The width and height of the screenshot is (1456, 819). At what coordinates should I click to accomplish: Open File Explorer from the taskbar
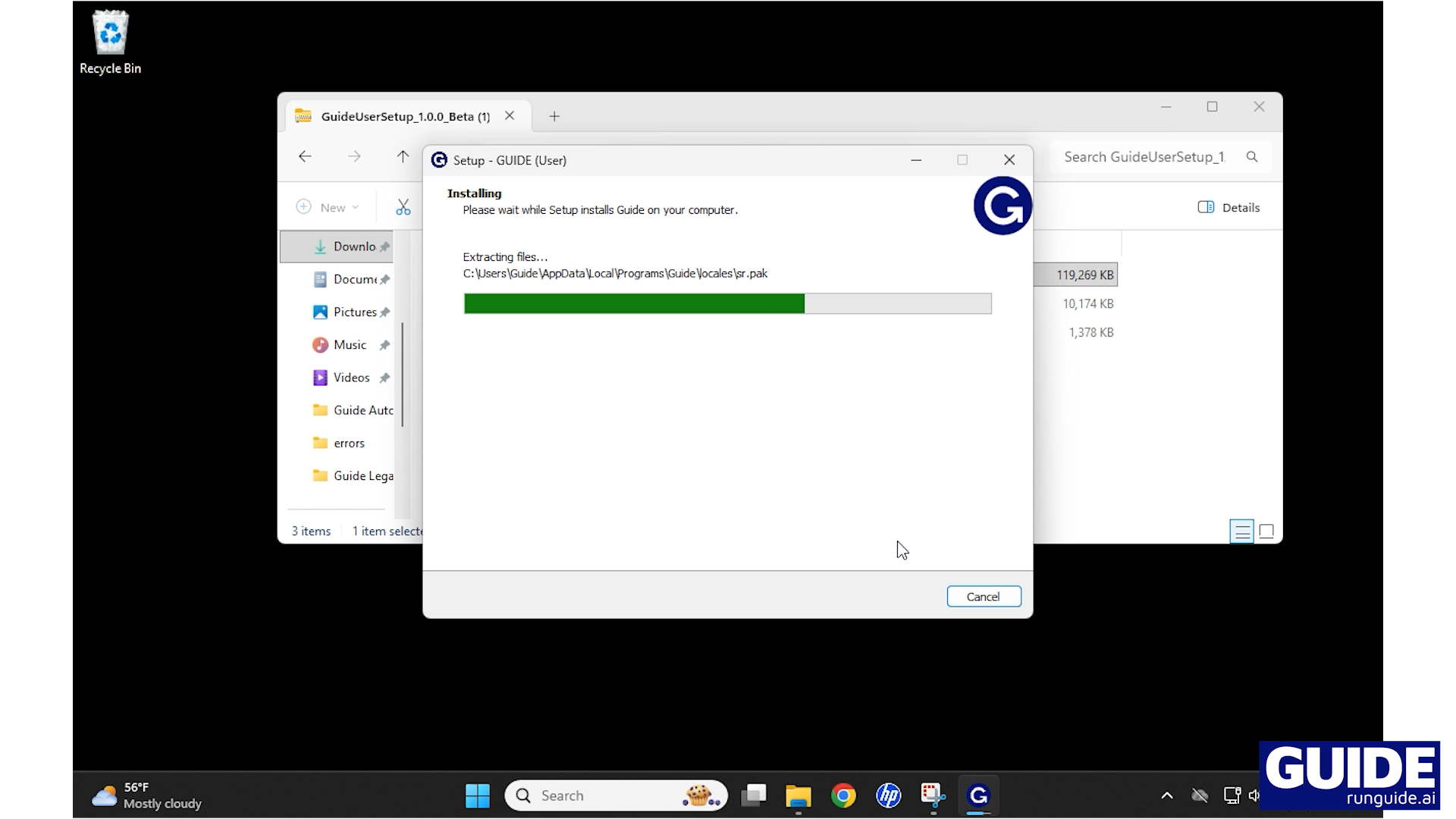tap(799, 795)
